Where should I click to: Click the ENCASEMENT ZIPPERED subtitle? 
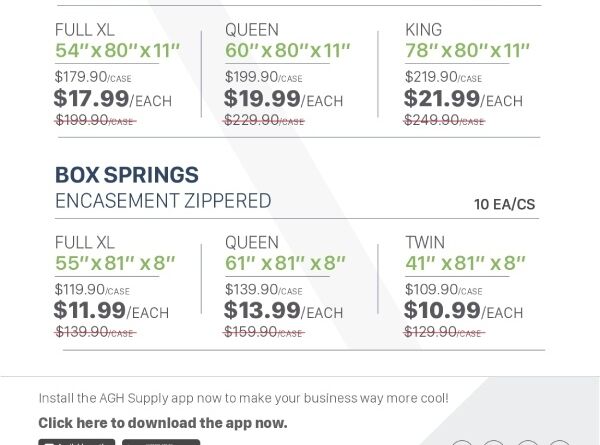(163, 201)
